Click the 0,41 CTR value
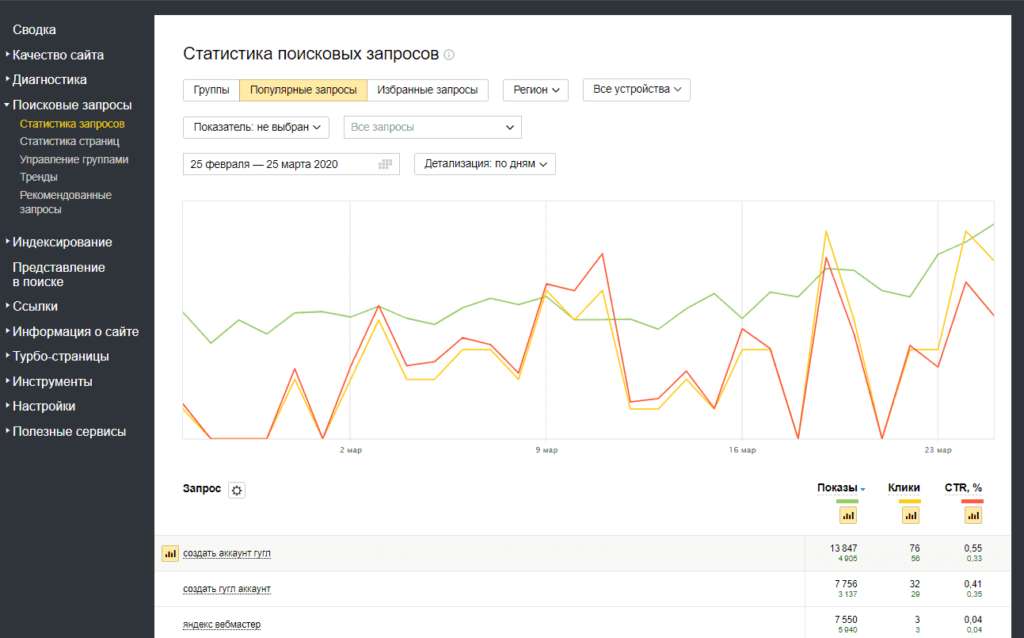 click(973, 584)
